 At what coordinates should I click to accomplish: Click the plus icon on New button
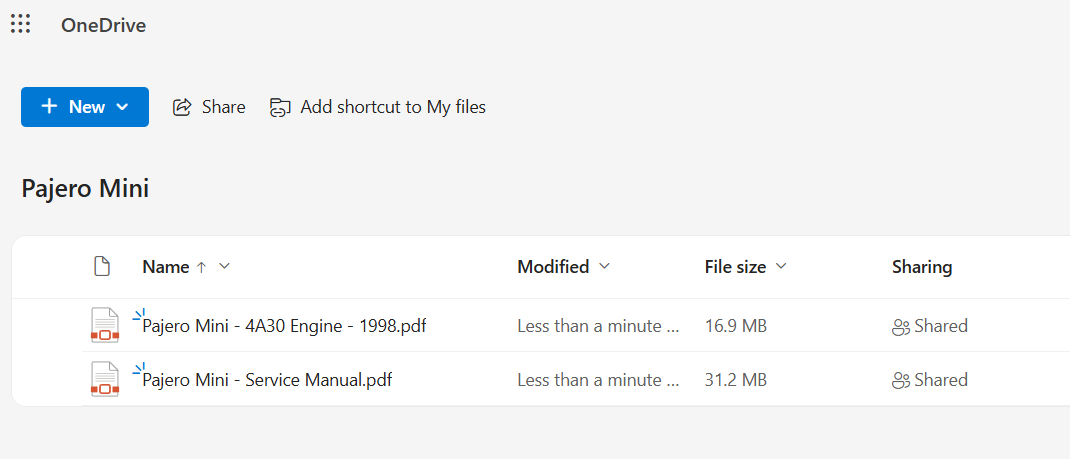click(49, 106)
